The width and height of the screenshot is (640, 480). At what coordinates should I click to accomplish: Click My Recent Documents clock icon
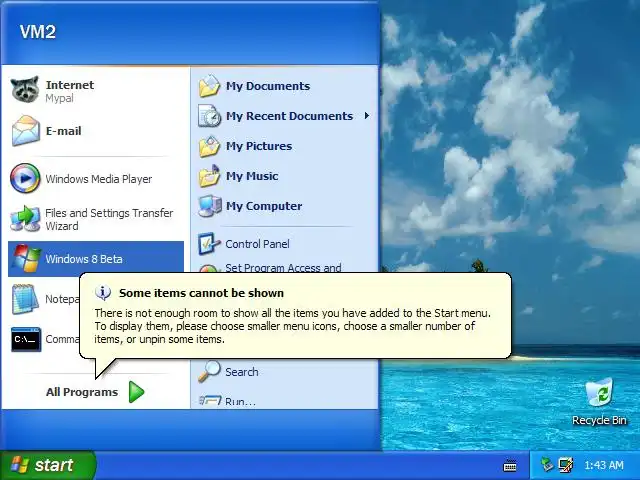[x=209, y=116]
